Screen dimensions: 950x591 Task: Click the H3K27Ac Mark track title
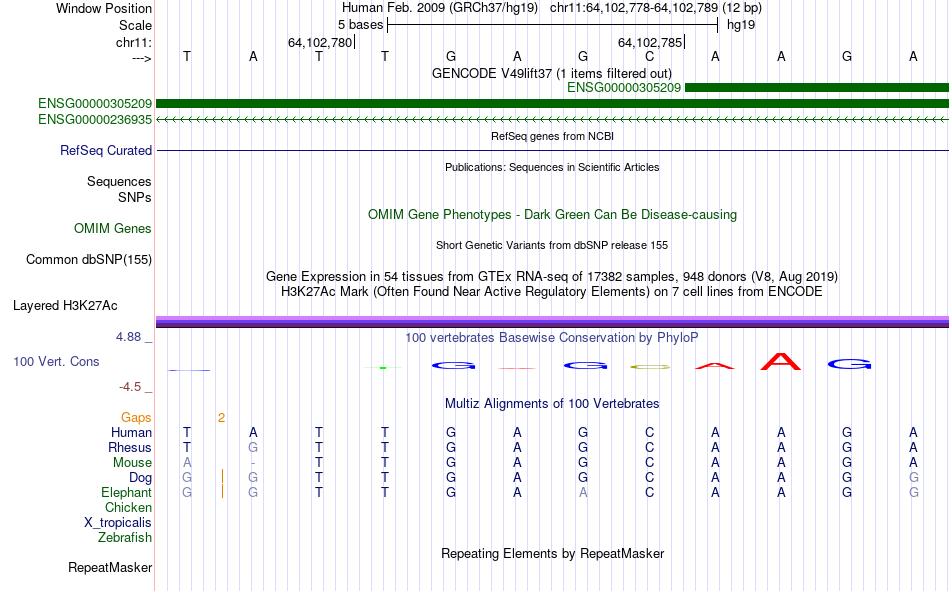point(552,292)
